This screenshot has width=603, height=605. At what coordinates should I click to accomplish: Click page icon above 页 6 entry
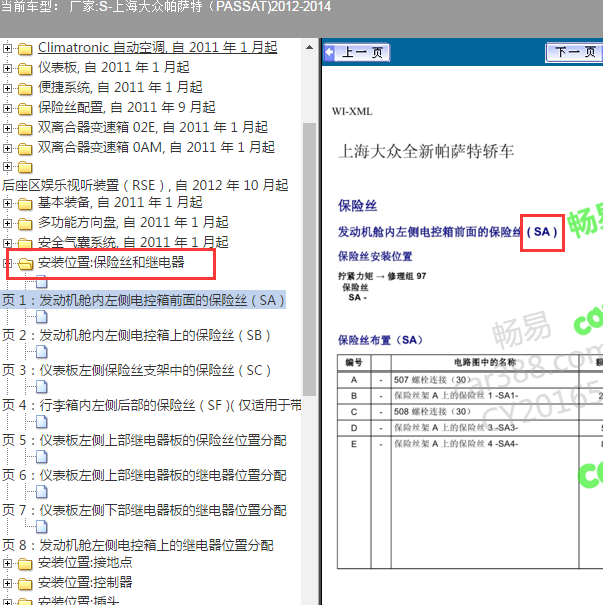point(42,457)
